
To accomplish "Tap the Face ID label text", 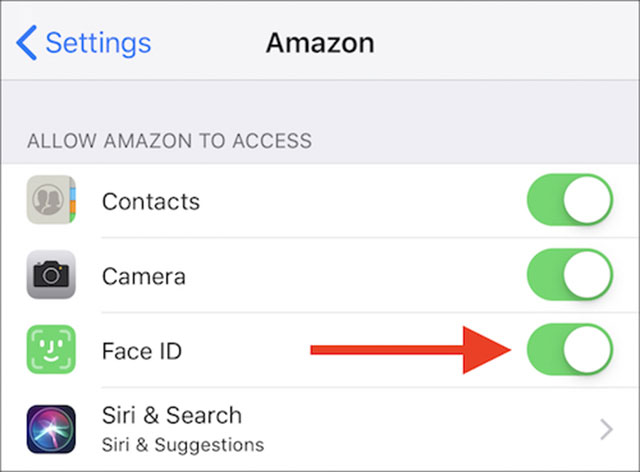I will pos(142,351).
